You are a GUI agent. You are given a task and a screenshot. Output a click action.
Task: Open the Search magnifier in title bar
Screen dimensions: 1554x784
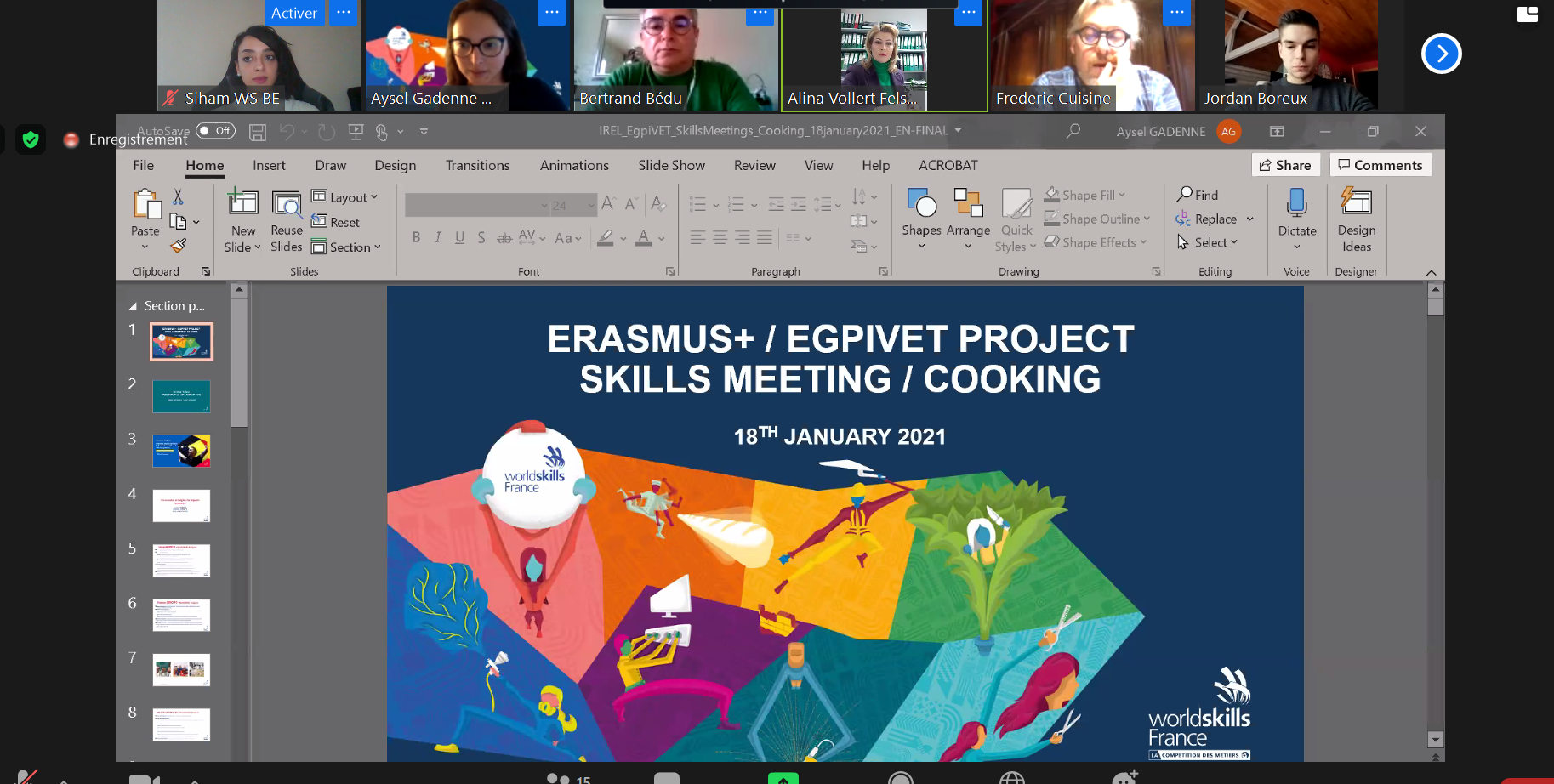[1073, 131]
